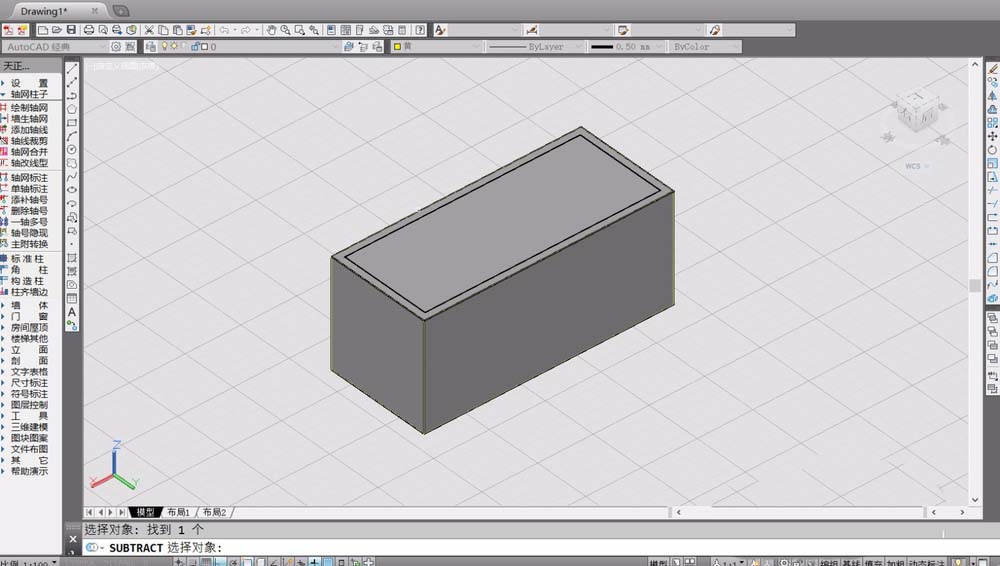The width and height of the screenshot is (1000, 566).
Task: Open the ByLayer linetype dropdown
Action: click(x=535, y=47)
